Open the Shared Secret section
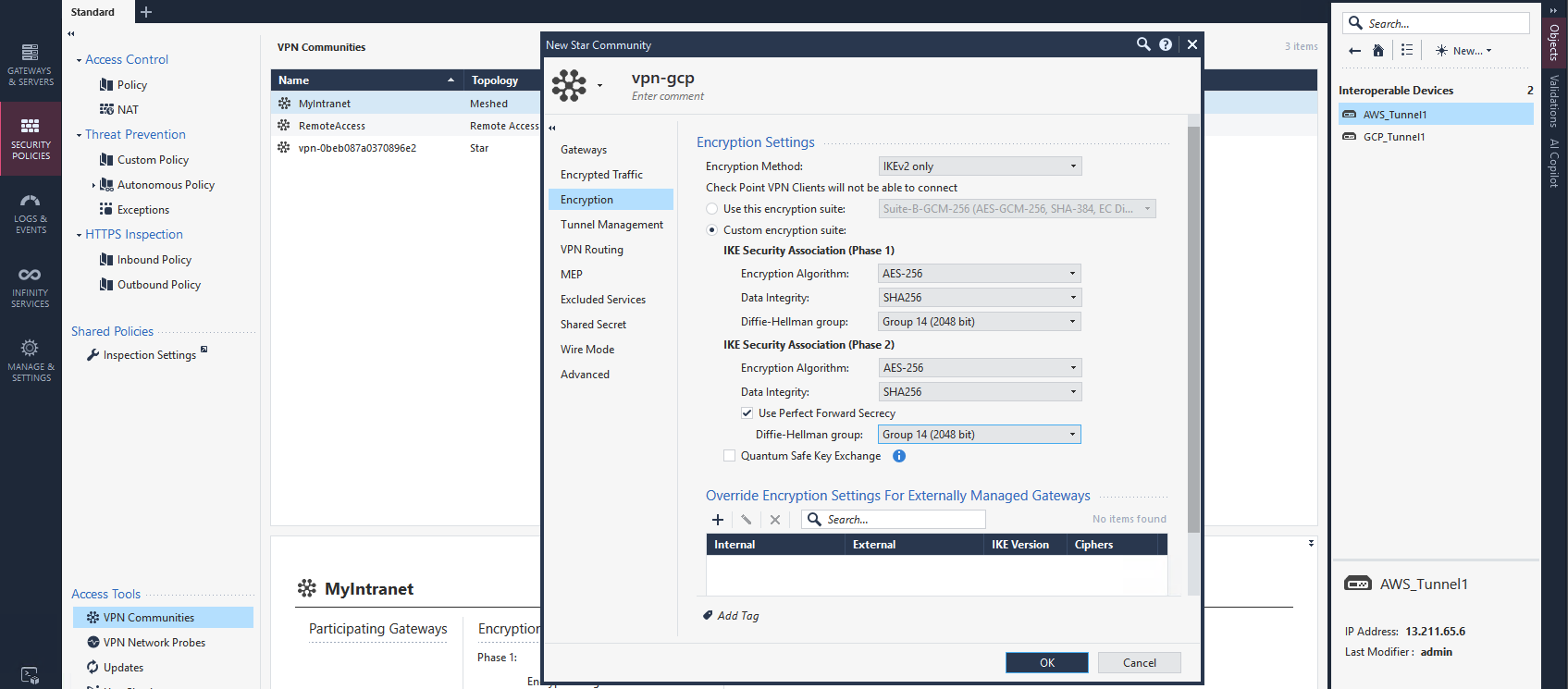 pos(593,325)
